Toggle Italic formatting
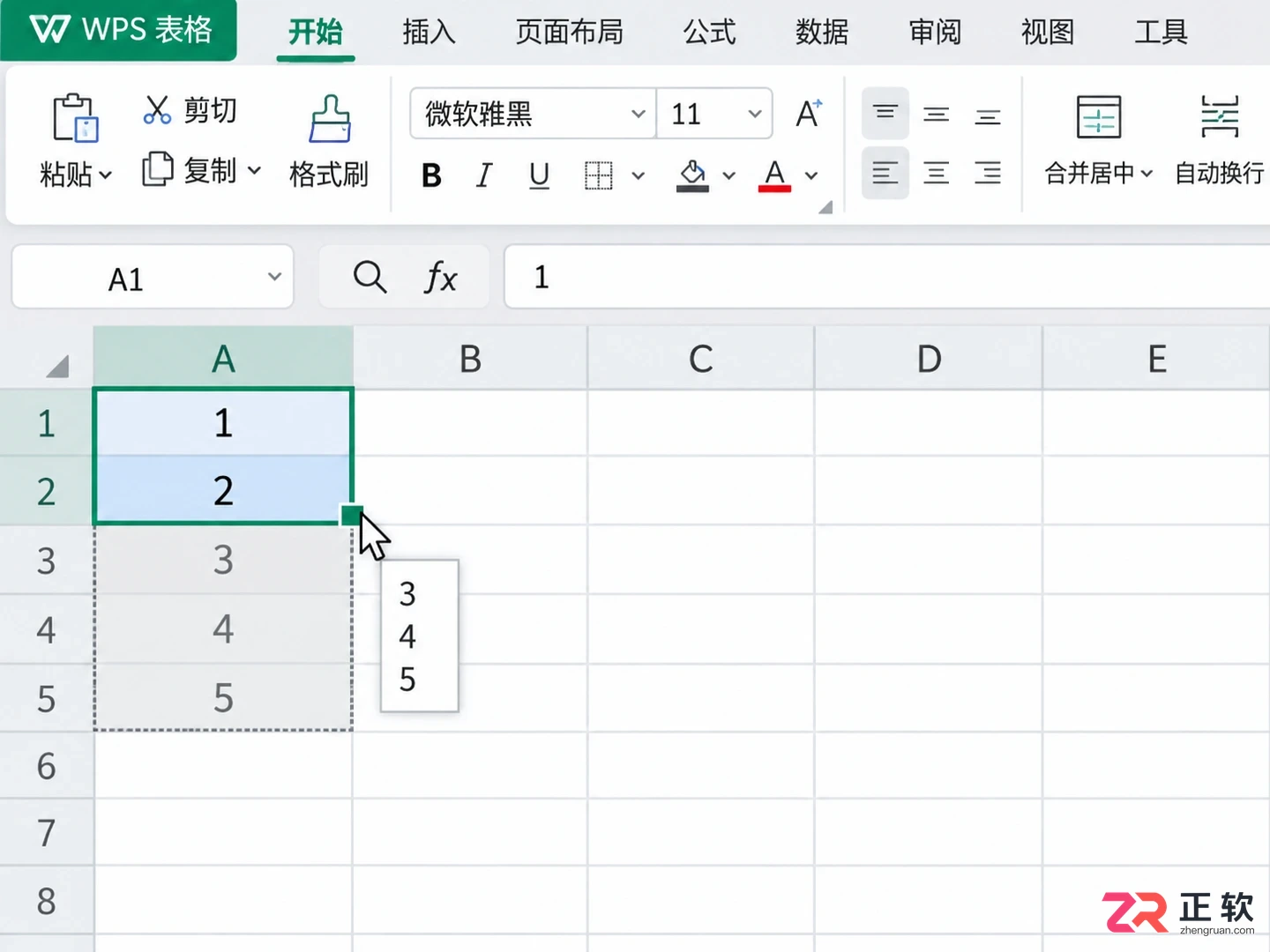The height and width of the screenshot is (952, 1270). click(x=483, y=175)
